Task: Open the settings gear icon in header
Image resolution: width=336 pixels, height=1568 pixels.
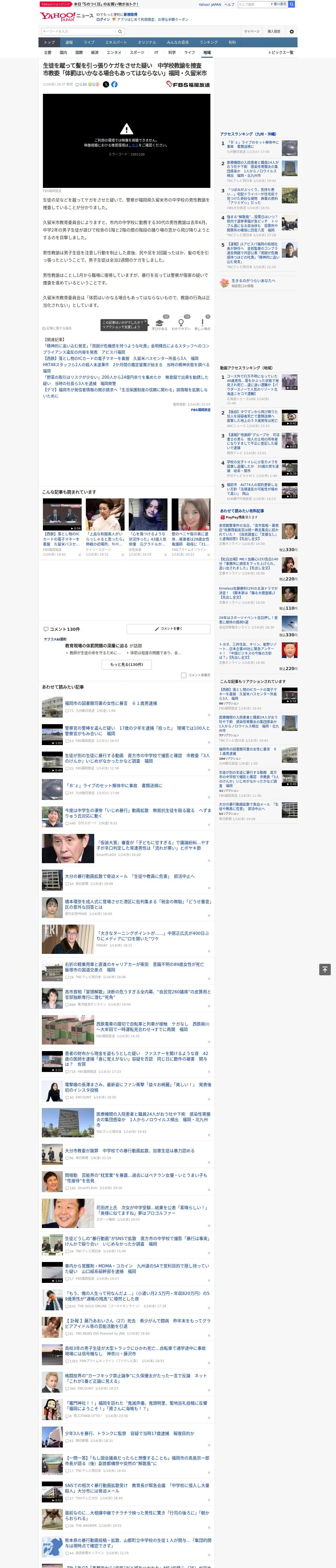Action: [x=292, y=31]
